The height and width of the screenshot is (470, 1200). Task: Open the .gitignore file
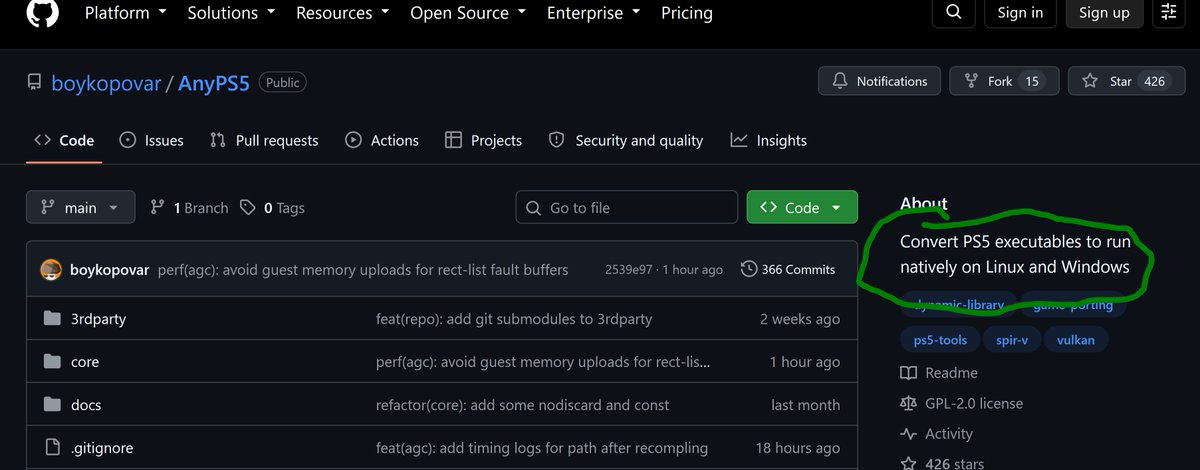[102, 448]
